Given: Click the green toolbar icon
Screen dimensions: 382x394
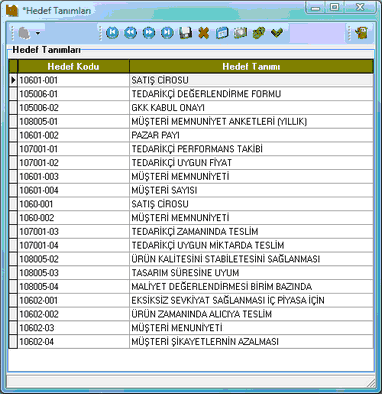Looking at the screenshot, I should point(259,33).
